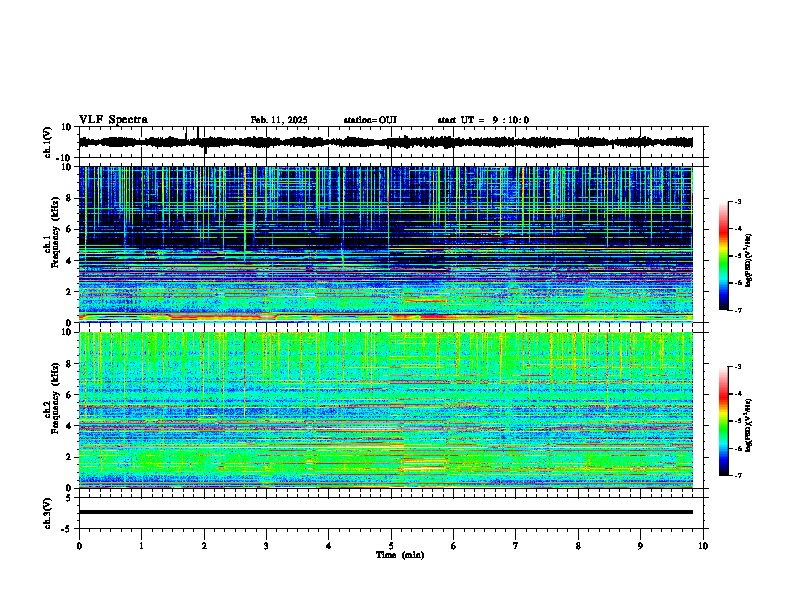The height and width of the screenshot is (612, 792).
Task: Click the "ch.3(V)" axis label
Action: pyautogui.click(x=48, y=513)
